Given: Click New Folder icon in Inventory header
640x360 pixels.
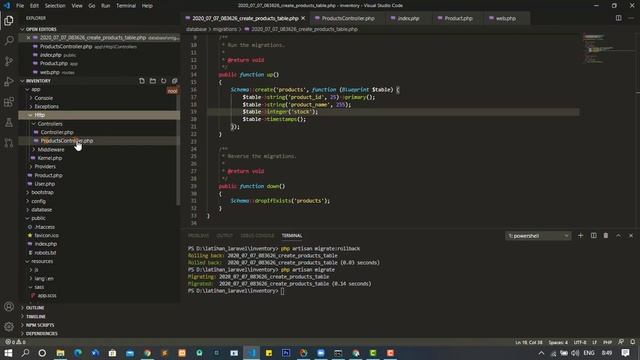Looking at the screenshot, I should [153, 81].
